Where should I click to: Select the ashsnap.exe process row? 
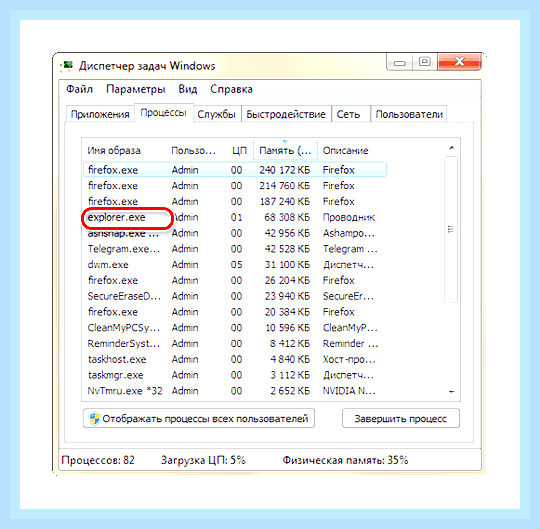tap(235, 233)
